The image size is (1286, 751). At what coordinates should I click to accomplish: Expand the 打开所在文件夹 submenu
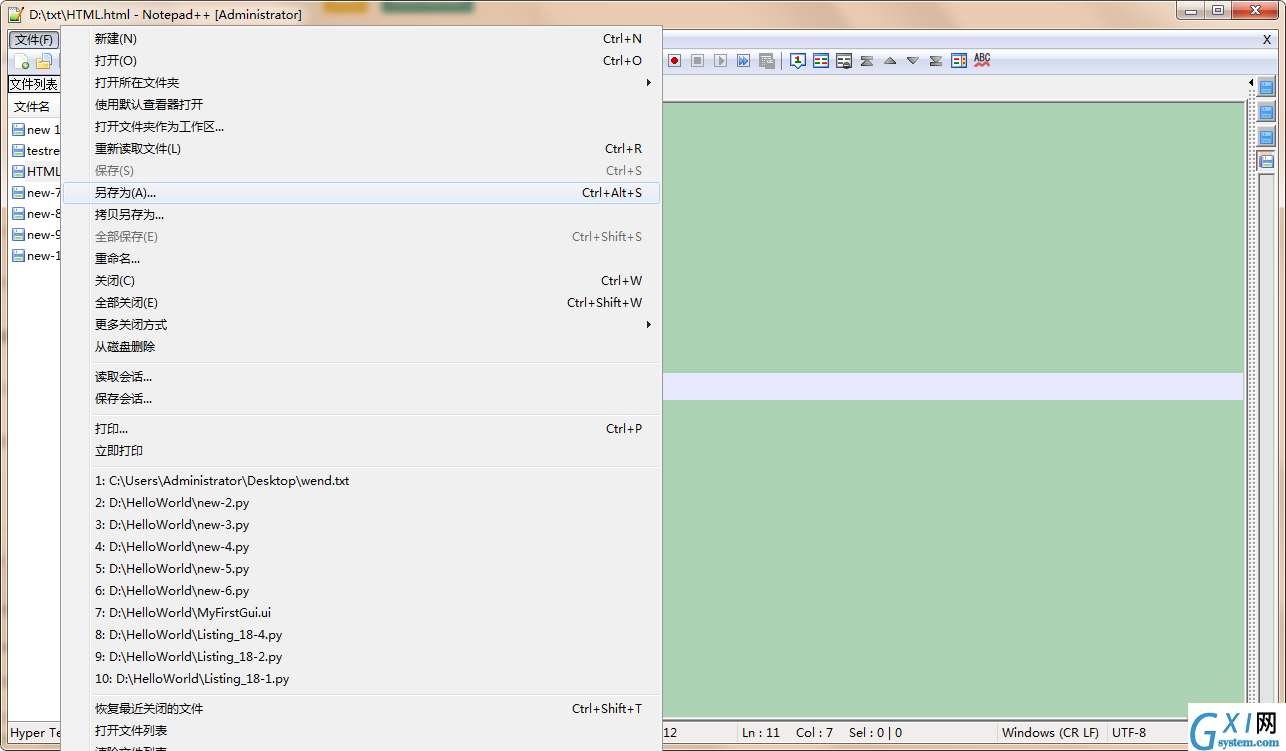click(x=361, y=83)
